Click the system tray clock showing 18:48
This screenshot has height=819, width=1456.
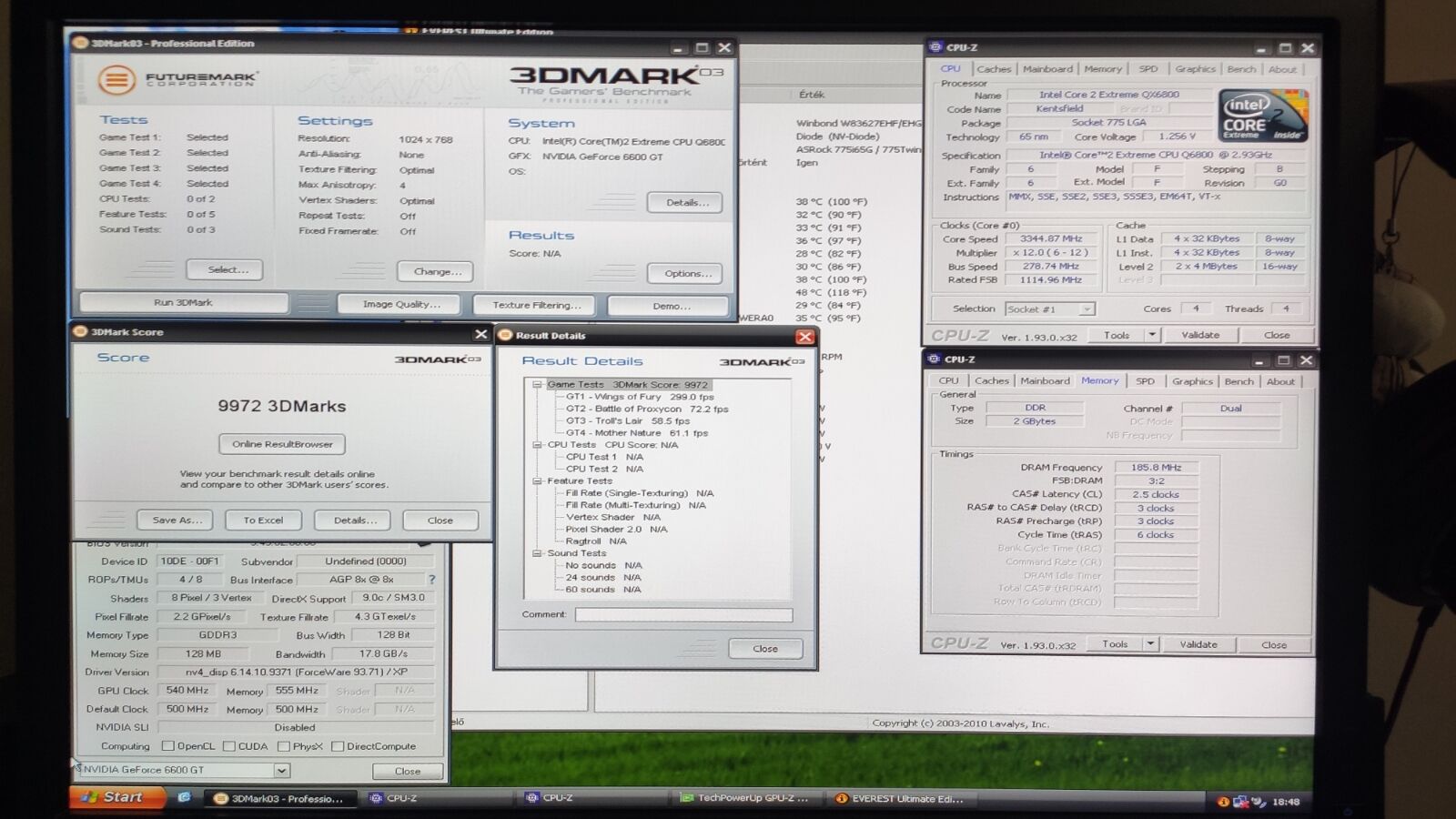pos(1286,802)
